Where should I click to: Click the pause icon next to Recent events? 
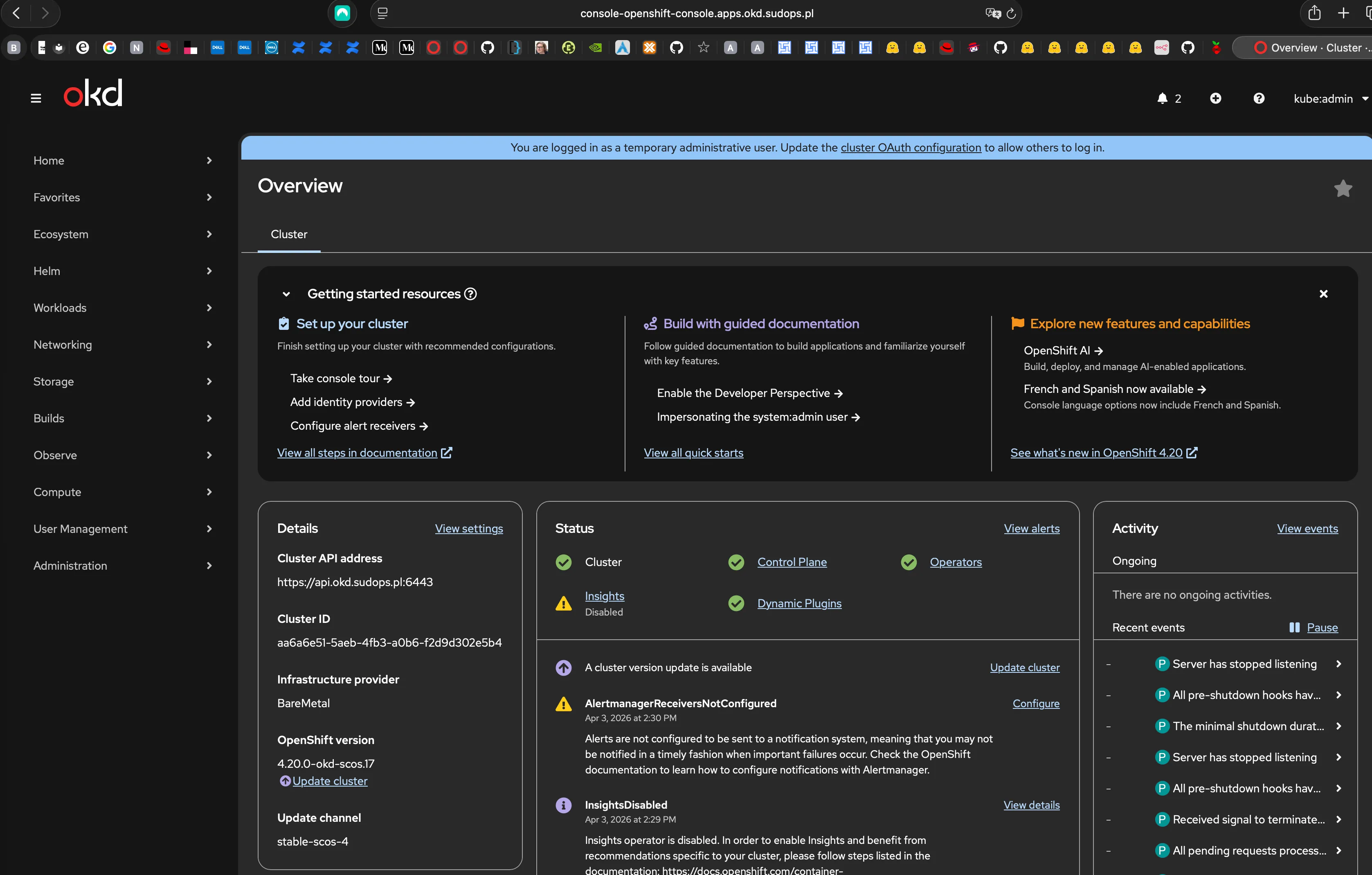1295,628
